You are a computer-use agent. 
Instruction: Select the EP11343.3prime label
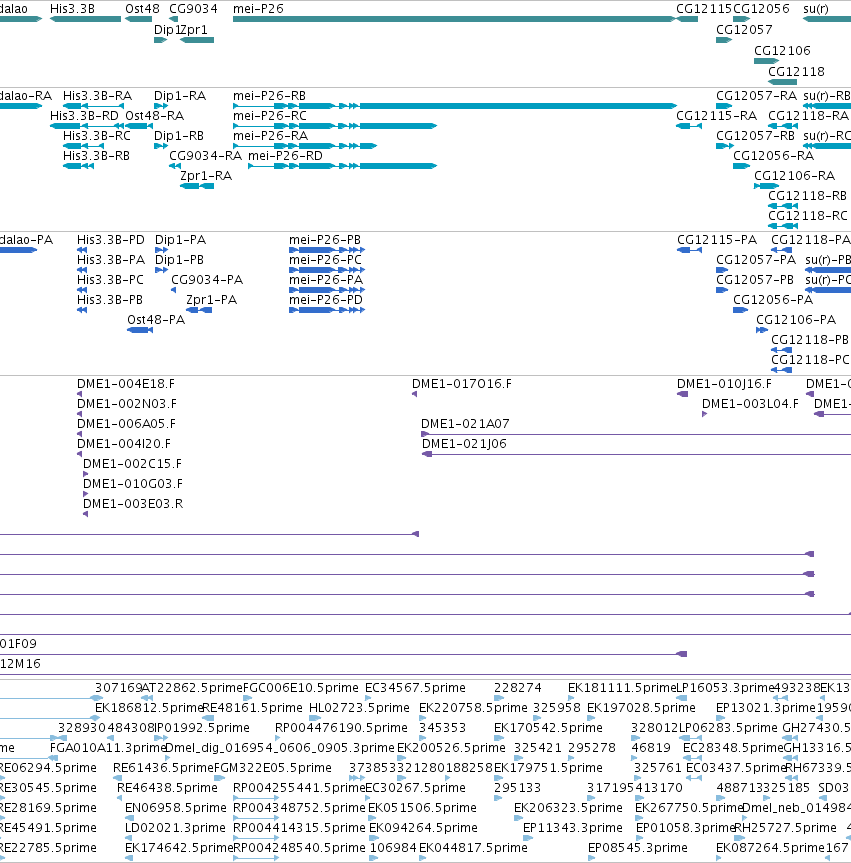(x=572, y=828)
